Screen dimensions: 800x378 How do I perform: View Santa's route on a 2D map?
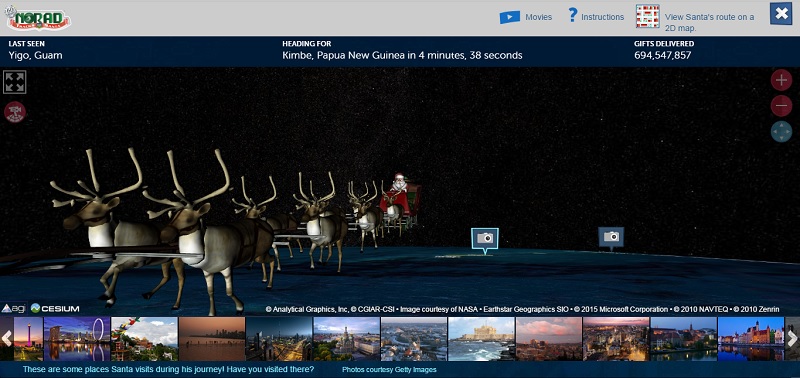[x=709, y=22]
